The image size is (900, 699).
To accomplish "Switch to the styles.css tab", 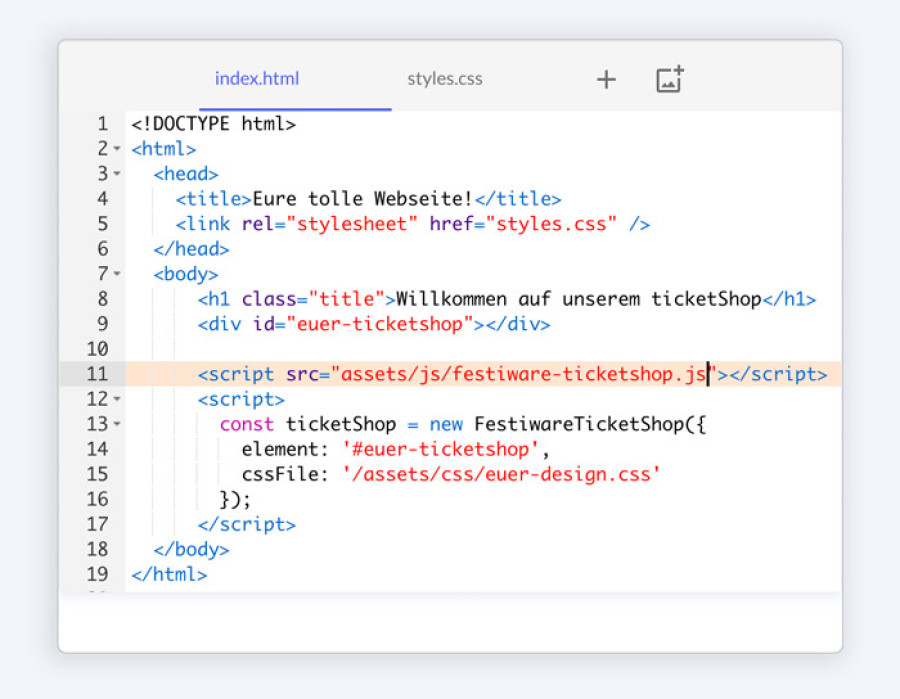I will (444, 79).
